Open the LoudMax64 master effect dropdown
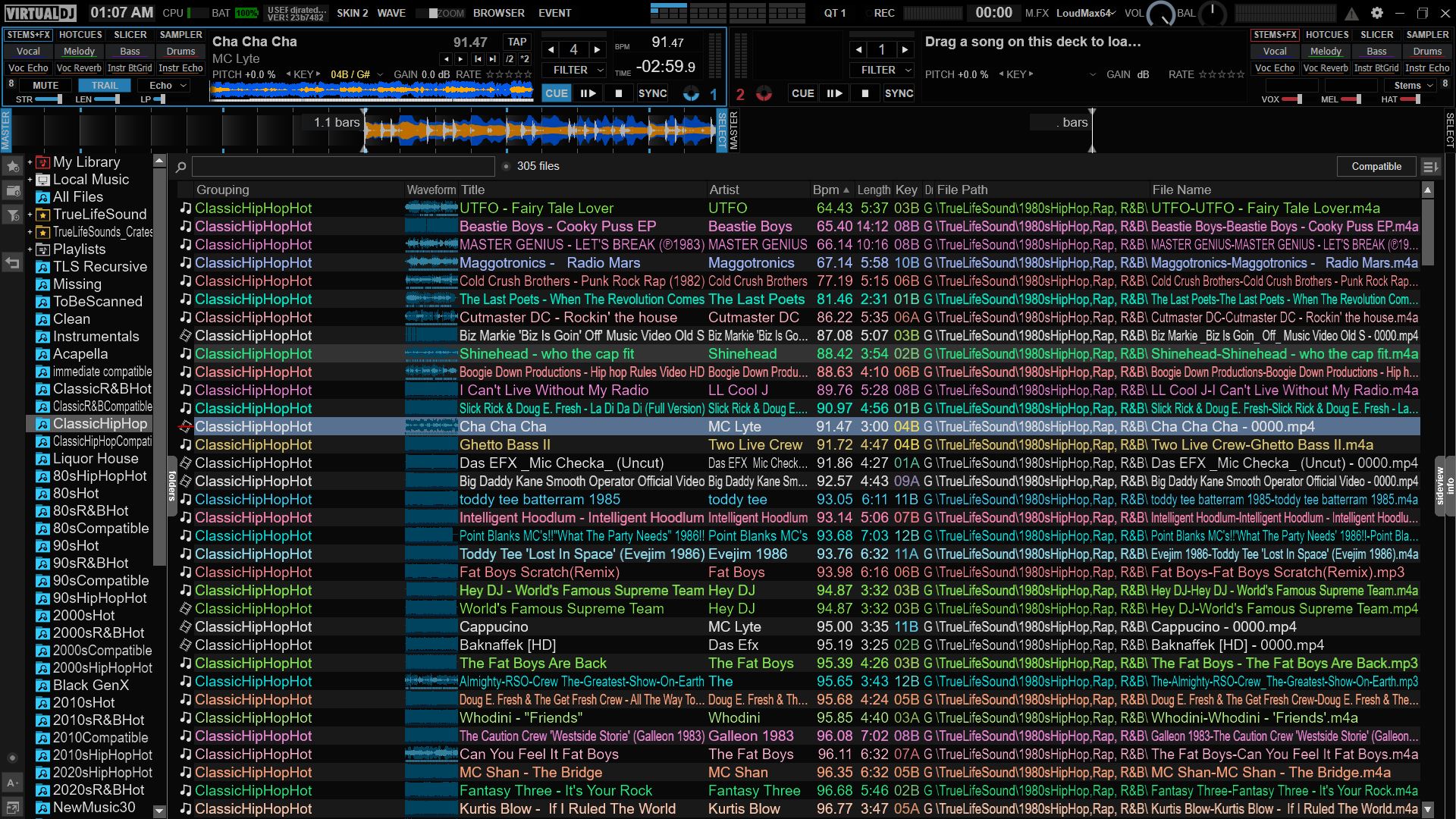Viewport: 1456px width, 819px height. click(1086, 13)
